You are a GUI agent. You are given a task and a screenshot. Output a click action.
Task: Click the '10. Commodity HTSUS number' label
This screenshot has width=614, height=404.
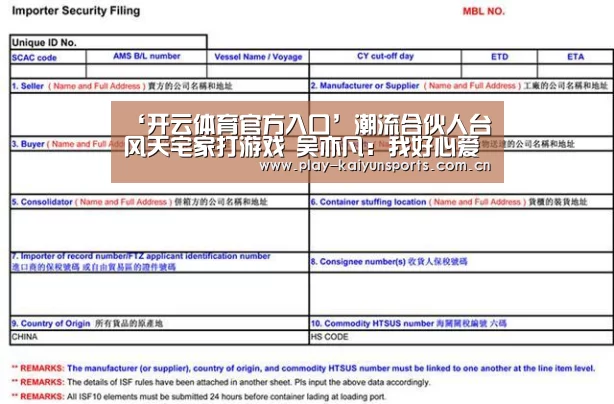[372, 323]
